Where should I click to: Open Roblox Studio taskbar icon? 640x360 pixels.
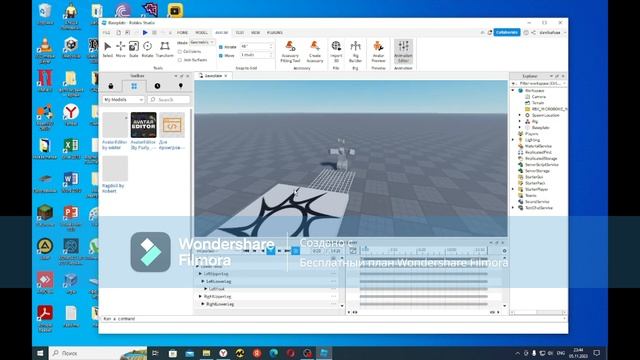pyautogui.click(x=324, y=353)
